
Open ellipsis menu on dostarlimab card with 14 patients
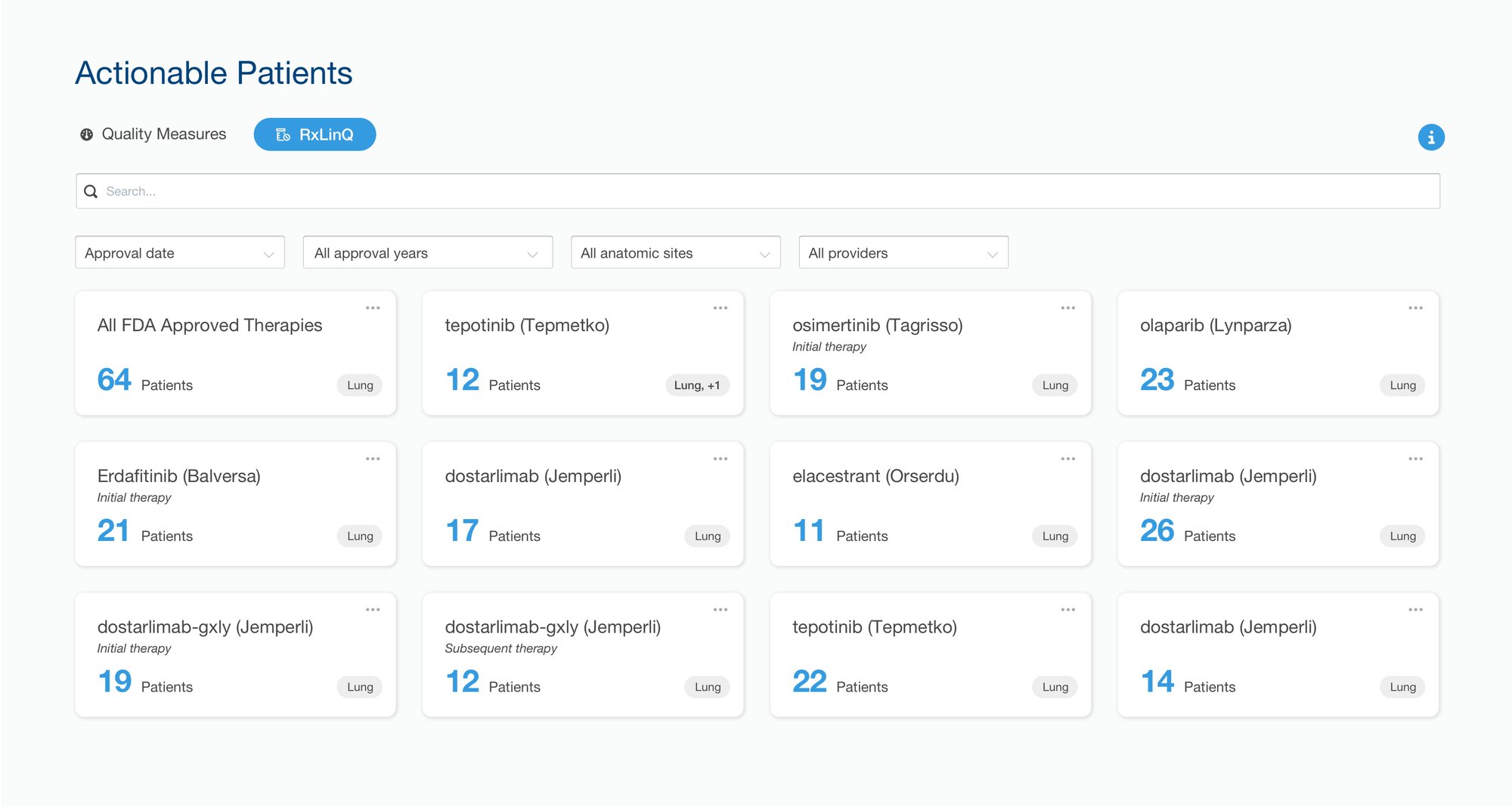pos(1415,609)
